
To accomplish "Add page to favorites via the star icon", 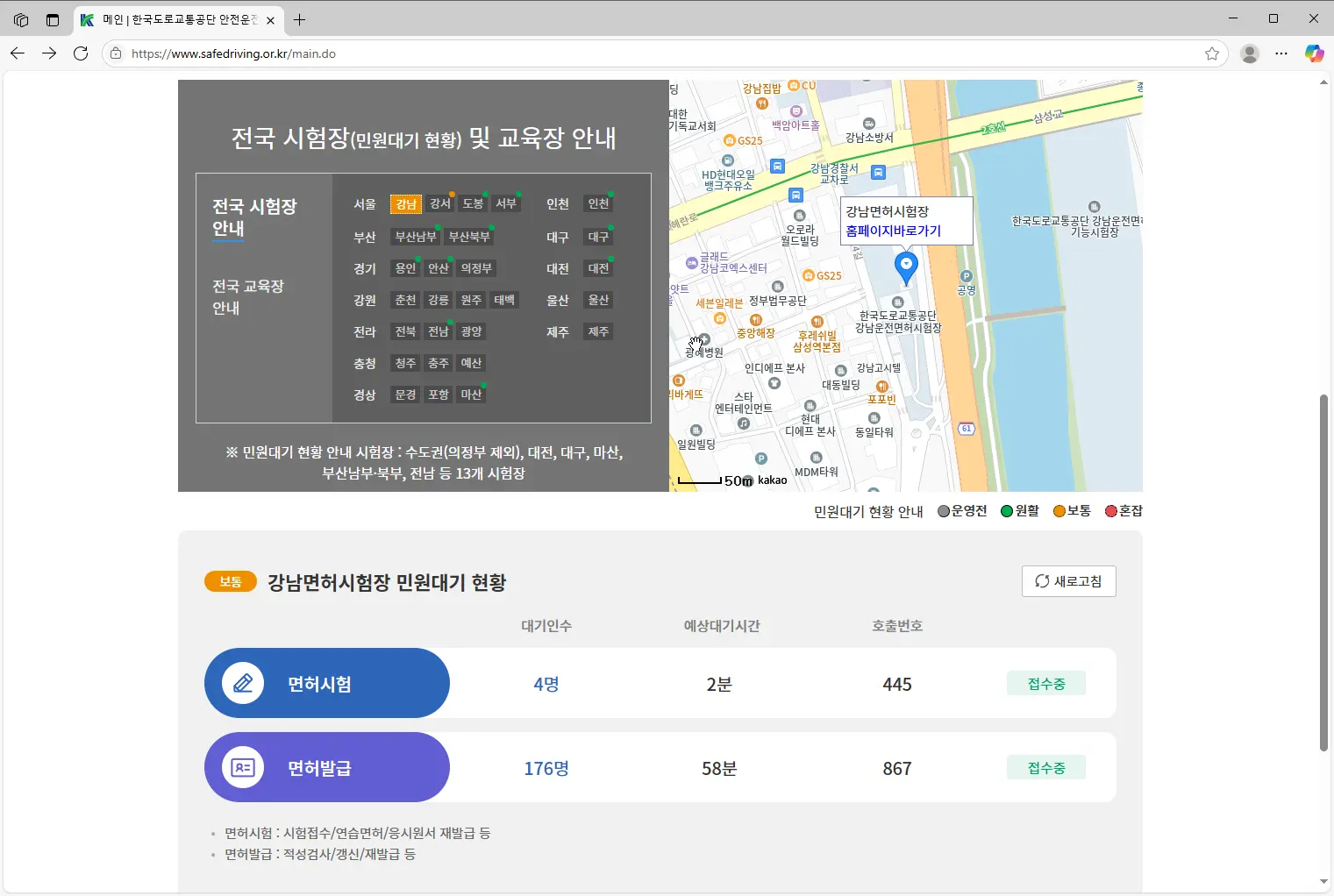I will (1213, 53).
